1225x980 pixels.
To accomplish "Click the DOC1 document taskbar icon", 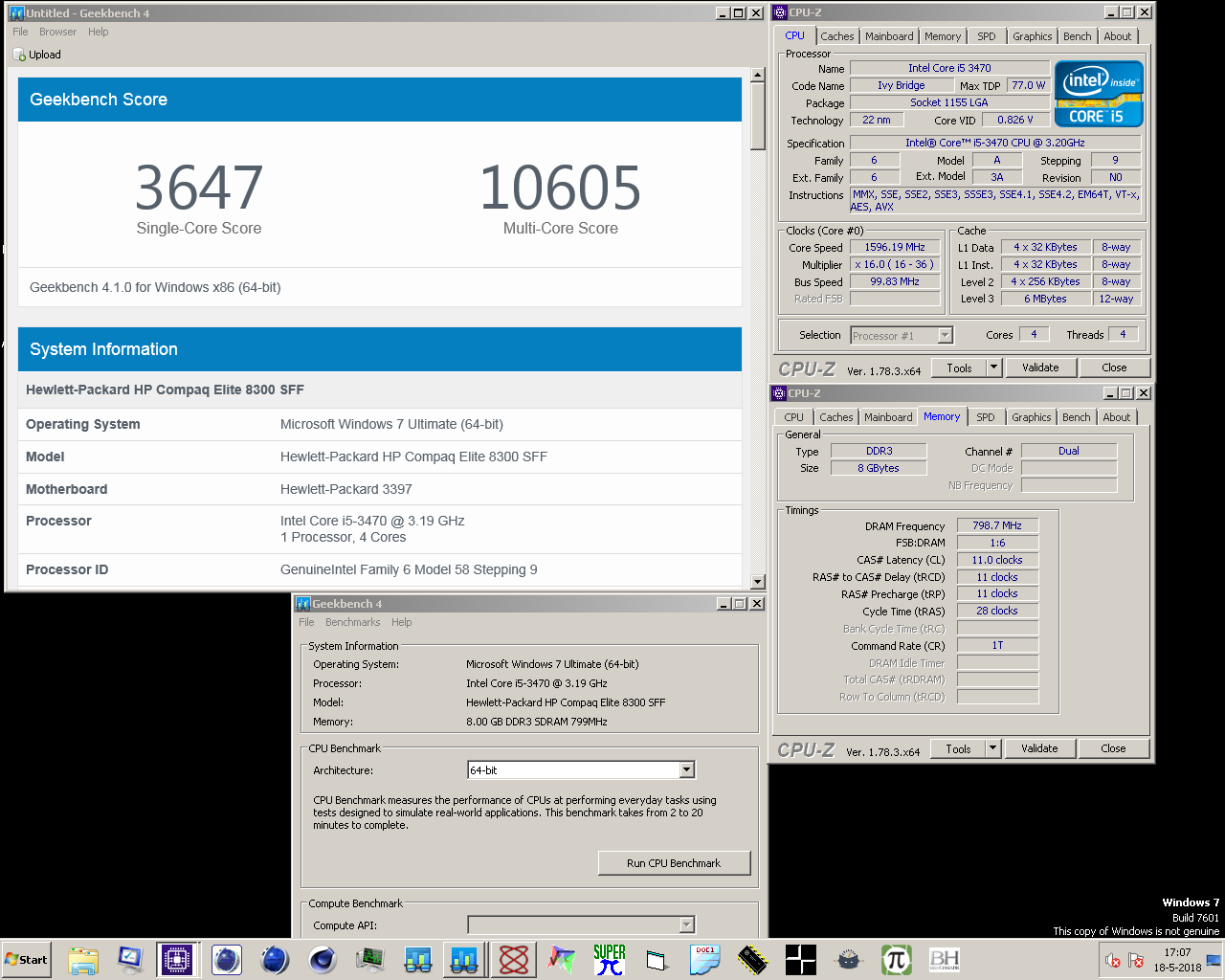I will [x=705, y=960].
